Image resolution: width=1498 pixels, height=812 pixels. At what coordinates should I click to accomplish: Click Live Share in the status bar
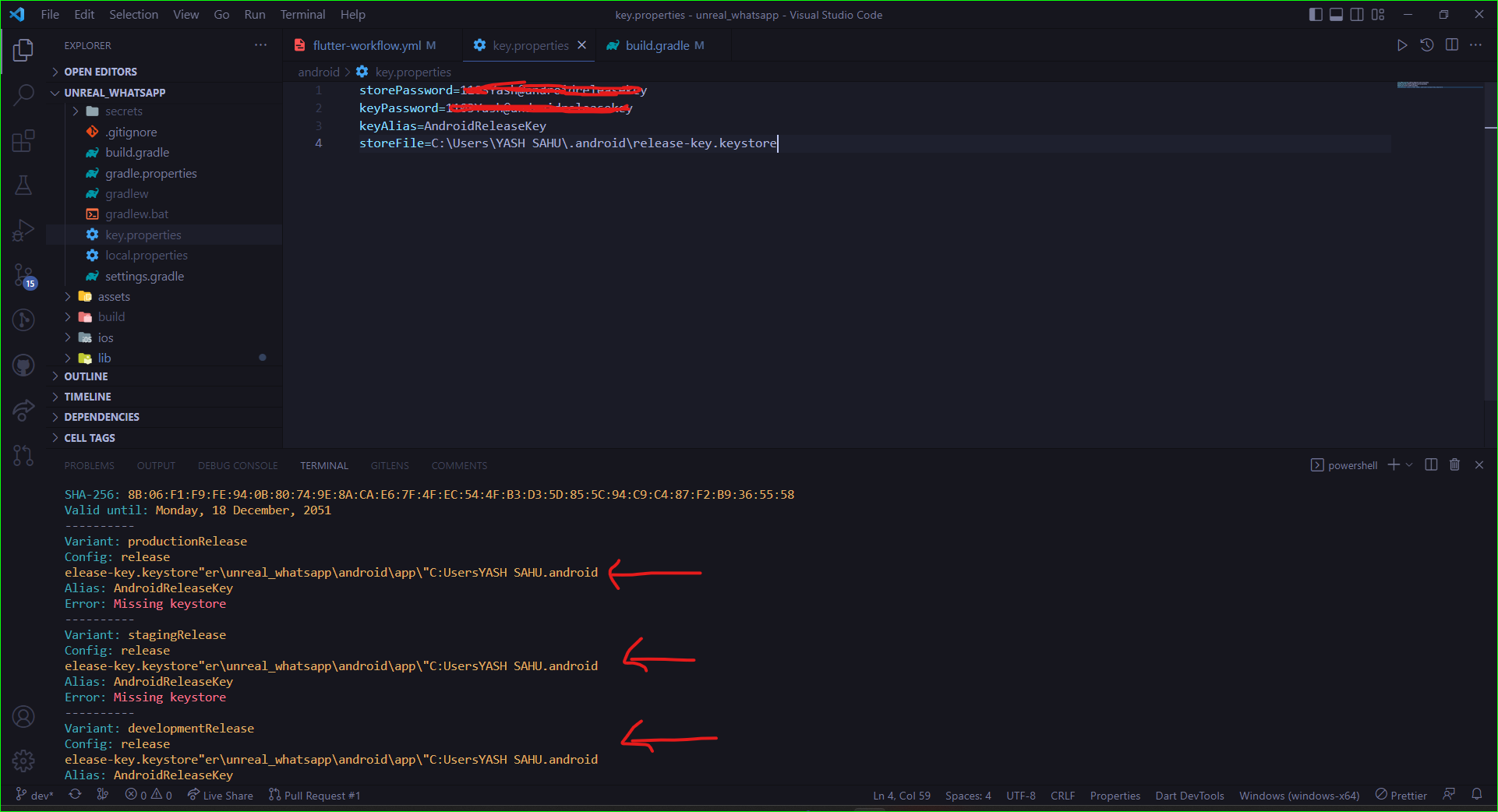coord(221,795)
